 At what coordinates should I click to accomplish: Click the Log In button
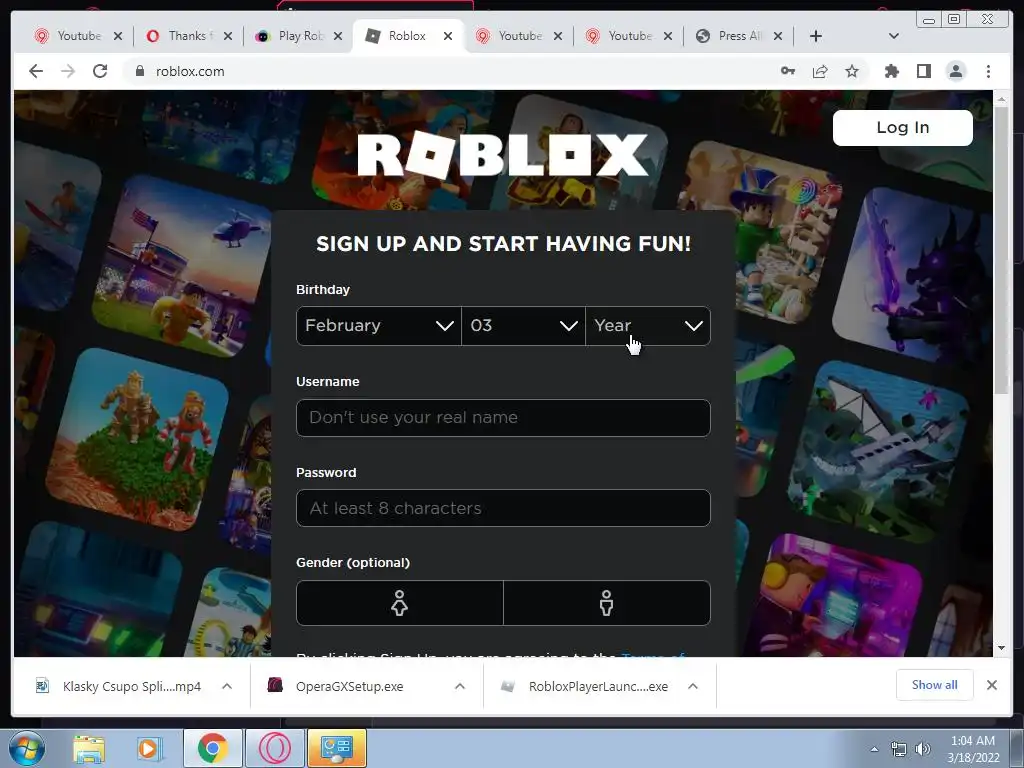(903, 127)
